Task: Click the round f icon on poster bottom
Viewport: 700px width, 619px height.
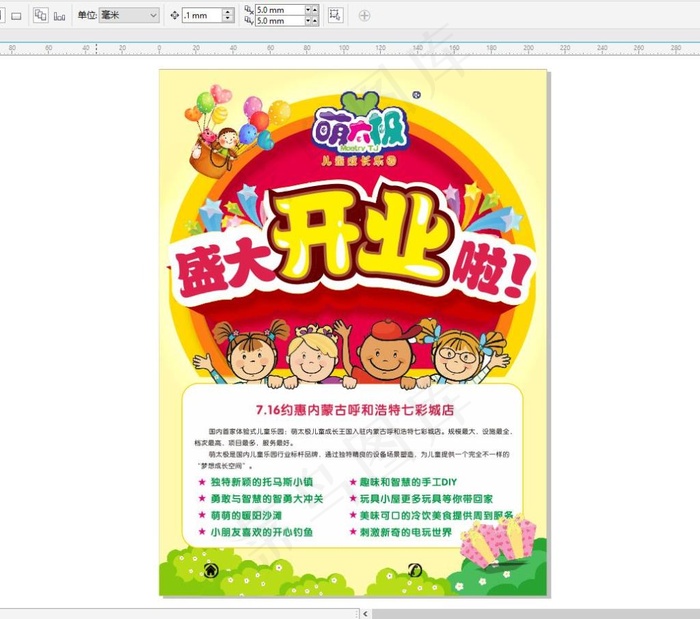Action: tap(415, 570)
